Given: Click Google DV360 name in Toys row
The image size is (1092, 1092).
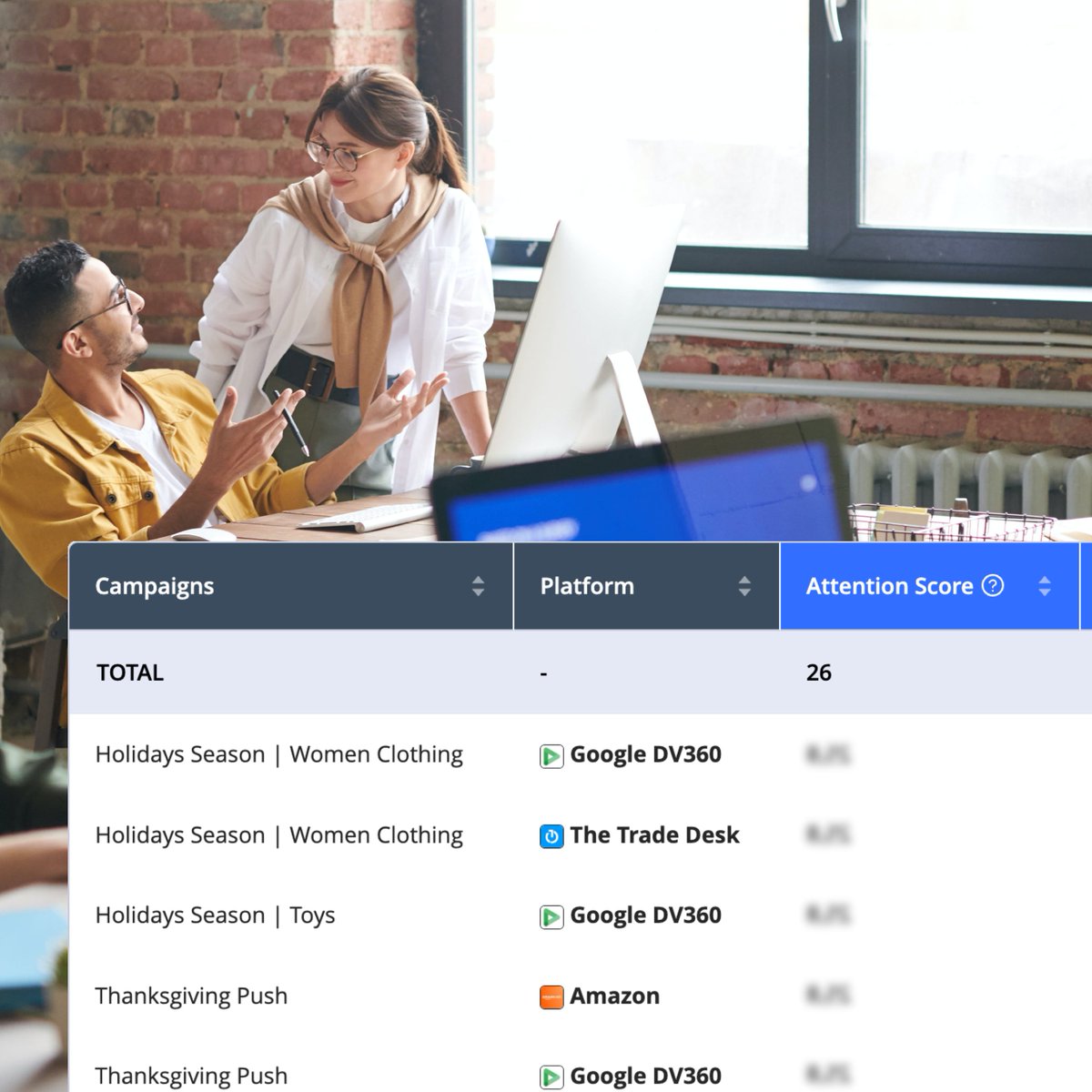Looking at the screenshot, I should pyautogui.click(x=646, y=915).
